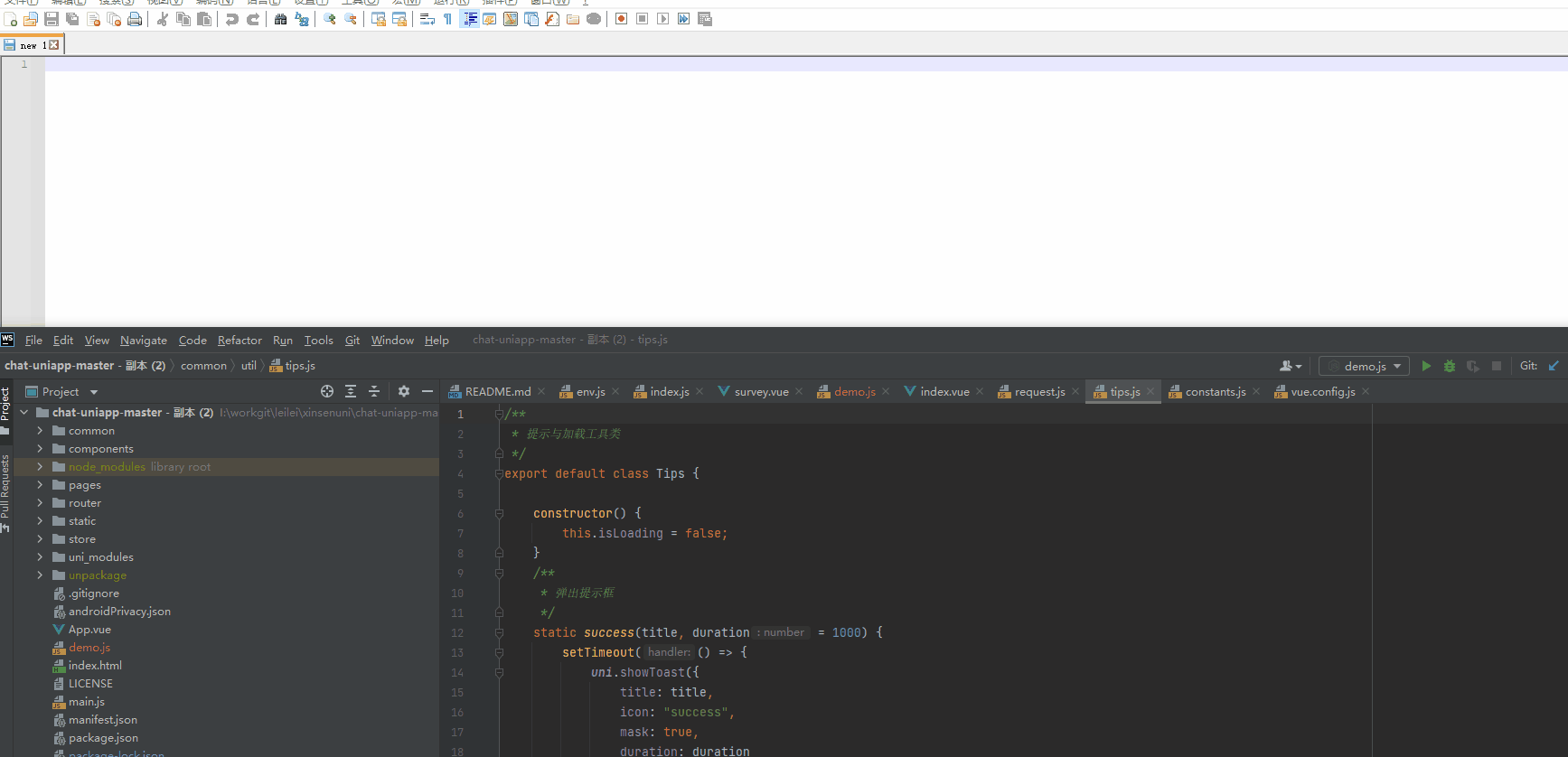Open demo.js run configuration dropdown
This screenshot has height=757, width=1568.
pos(1364,366)
